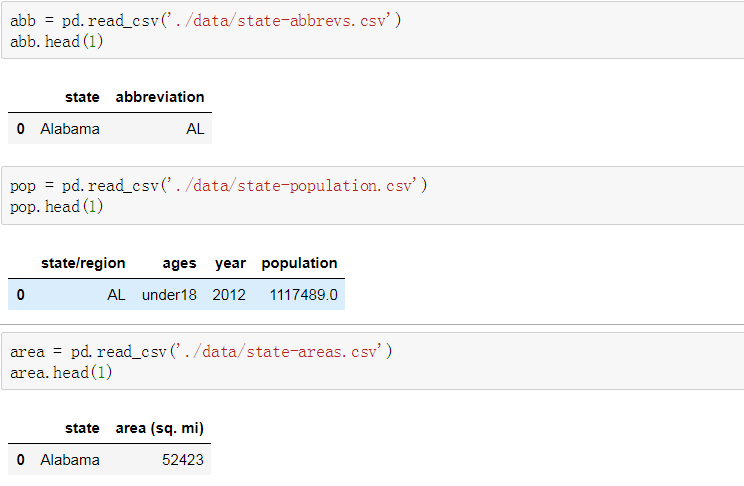Select the 1117489.0 population cell
The width and height of the screenshot is (744, 486).
[302, 295]
